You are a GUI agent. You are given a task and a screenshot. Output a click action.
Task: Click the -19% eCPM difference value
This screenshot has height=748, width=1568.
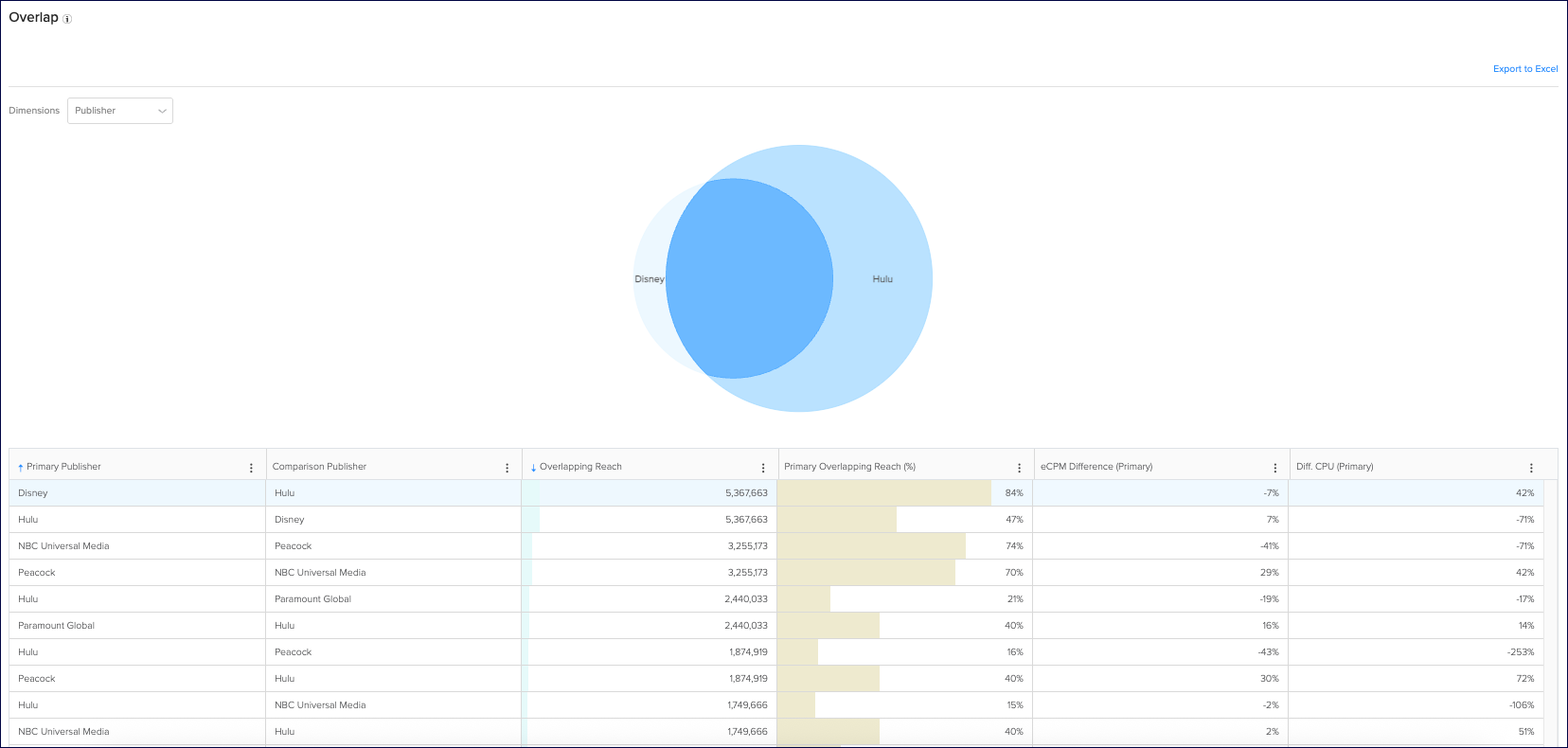(1269, 599)
